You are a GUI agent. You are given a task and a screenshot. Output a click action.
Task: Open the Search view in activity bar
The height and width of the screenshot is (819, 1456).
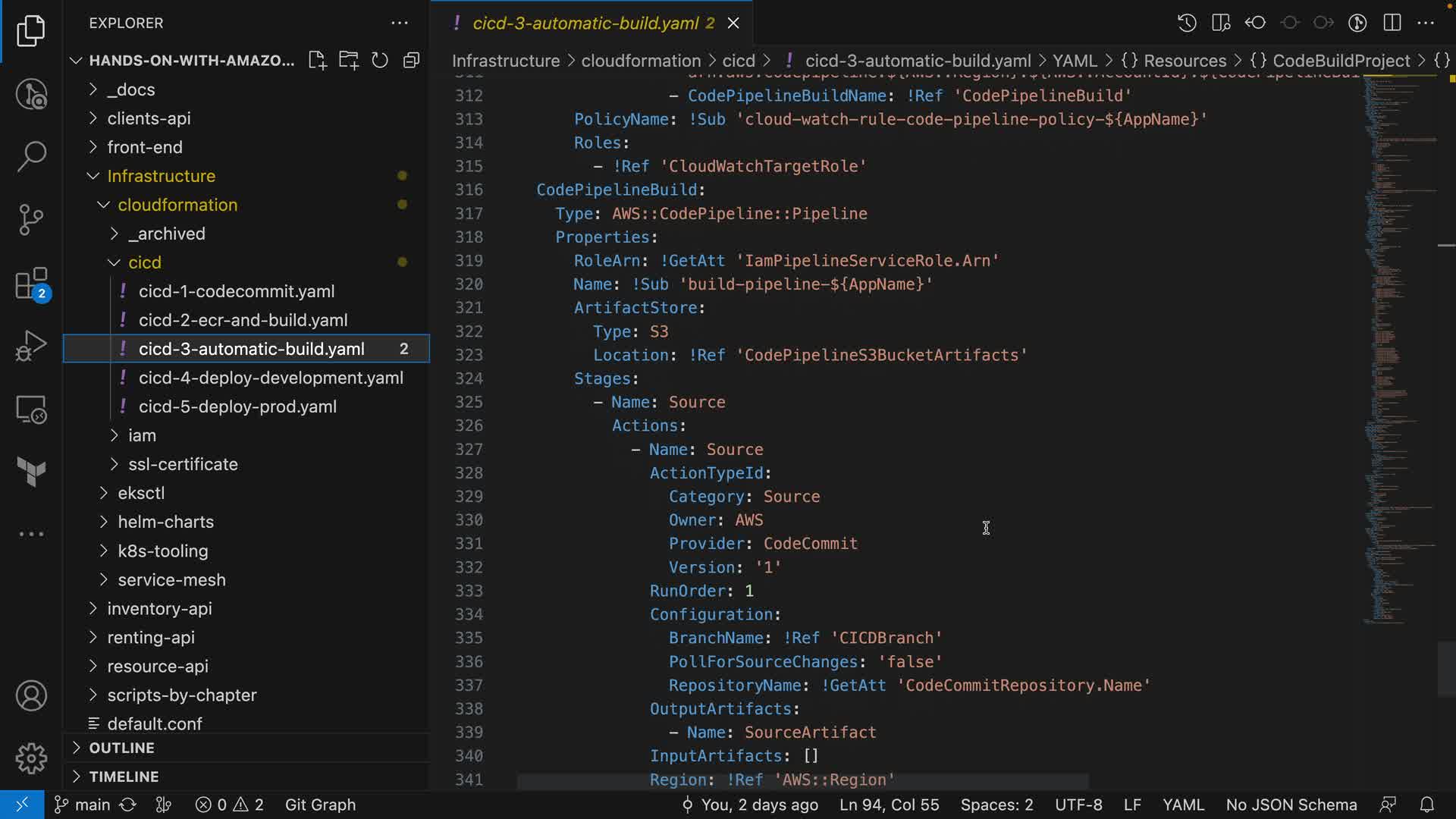31,156
